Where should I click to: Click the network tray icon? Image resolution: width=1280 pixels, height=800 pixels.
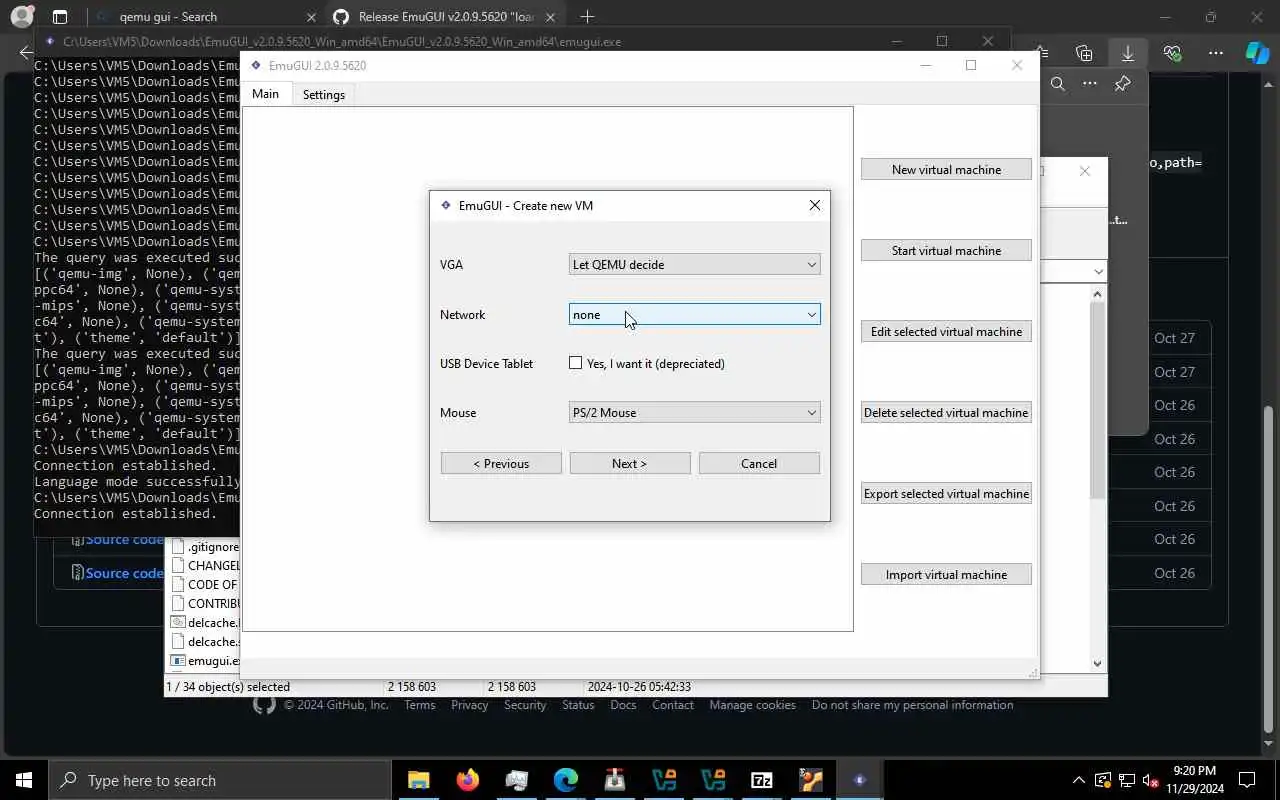(1127, 780)
